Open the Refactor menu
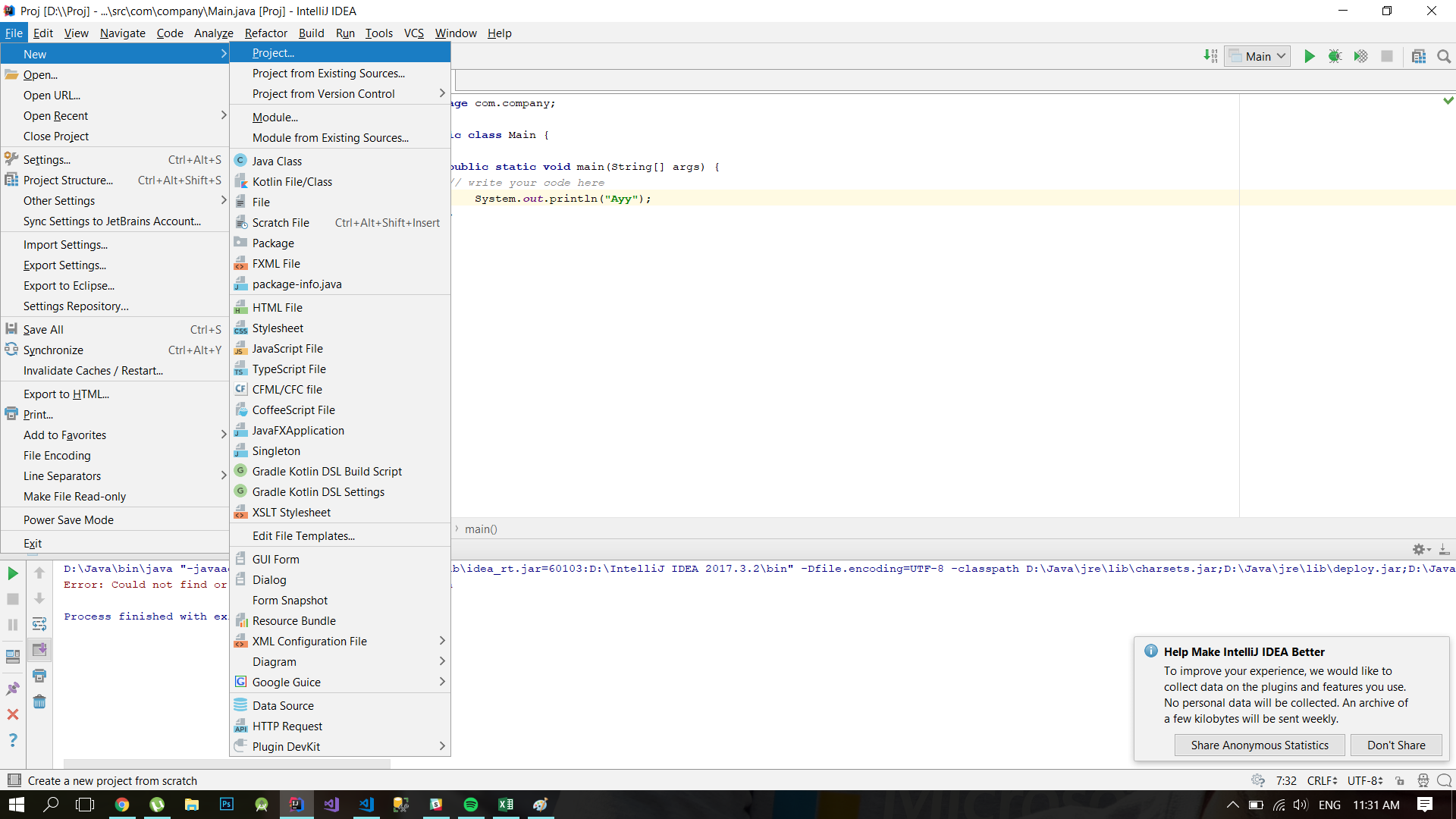 click(265, 33)
